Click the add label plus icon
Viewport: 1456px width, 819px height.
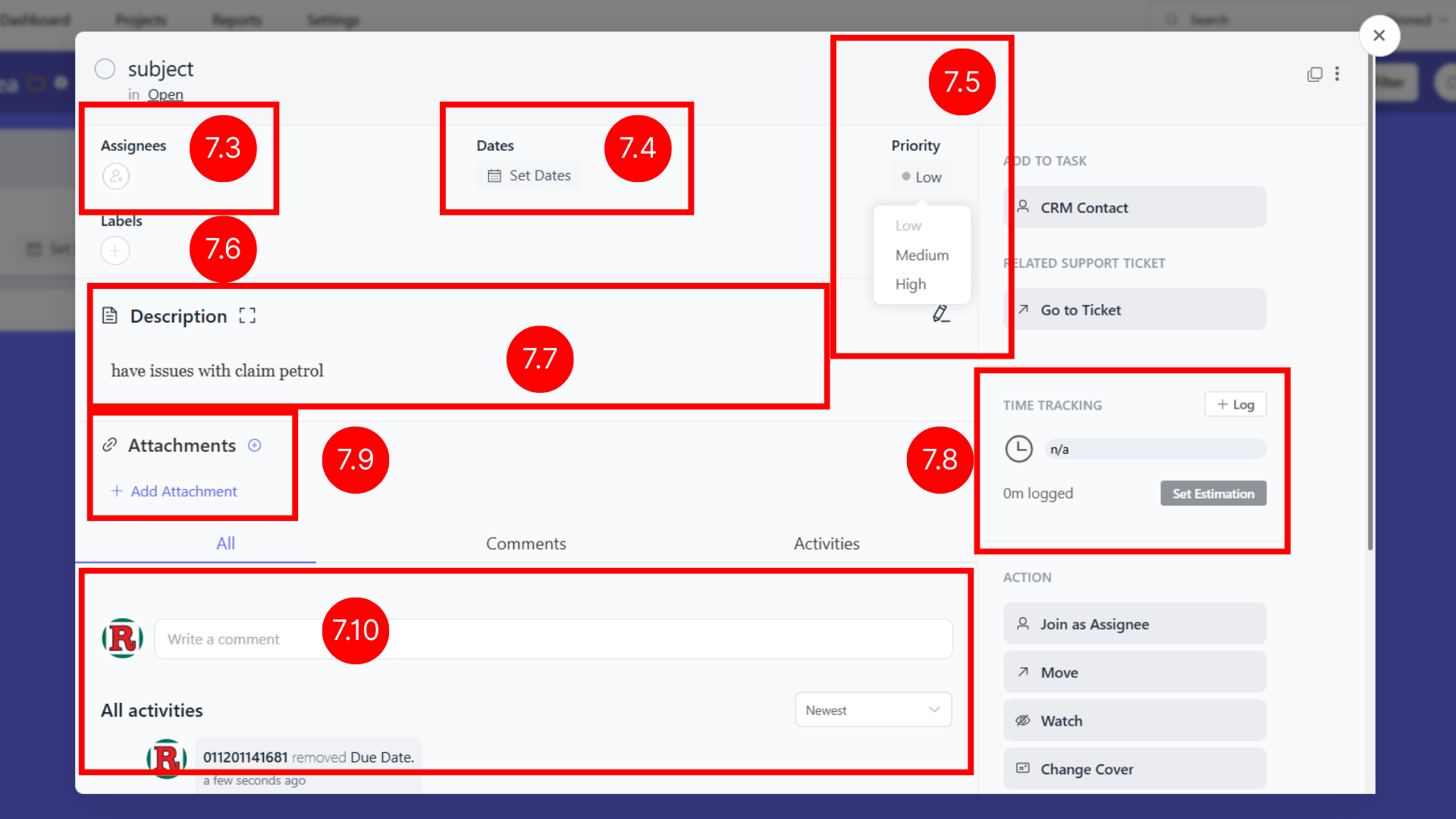pyautogui.click(x=115, y=250)
